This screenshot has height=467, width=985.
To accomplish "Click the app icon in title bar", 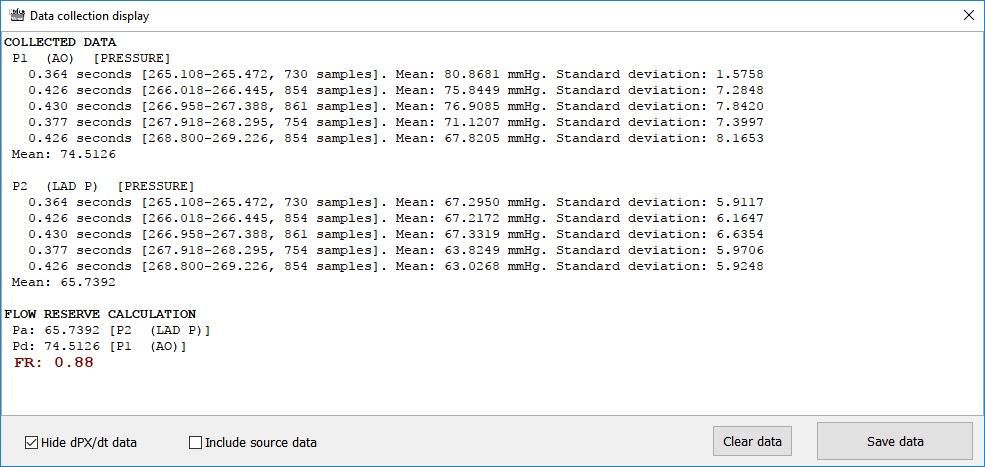I will [17, 16].
